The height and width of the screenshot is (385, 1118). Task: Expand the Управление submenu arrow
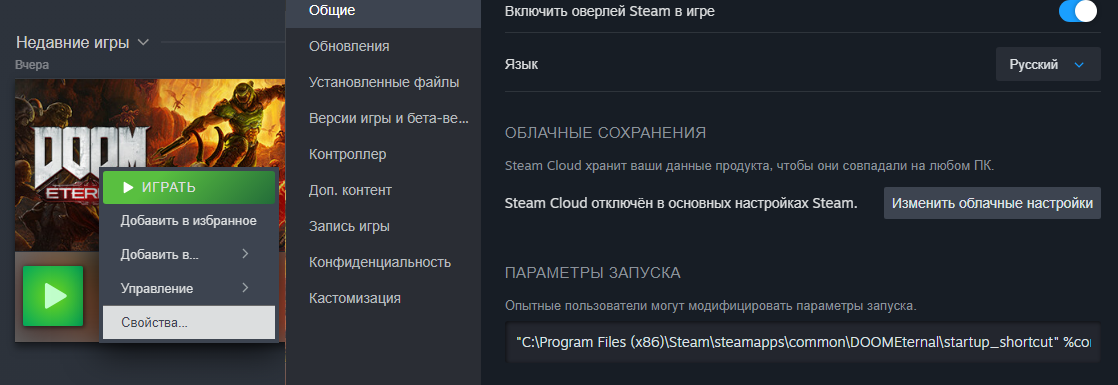coord(245,288)
